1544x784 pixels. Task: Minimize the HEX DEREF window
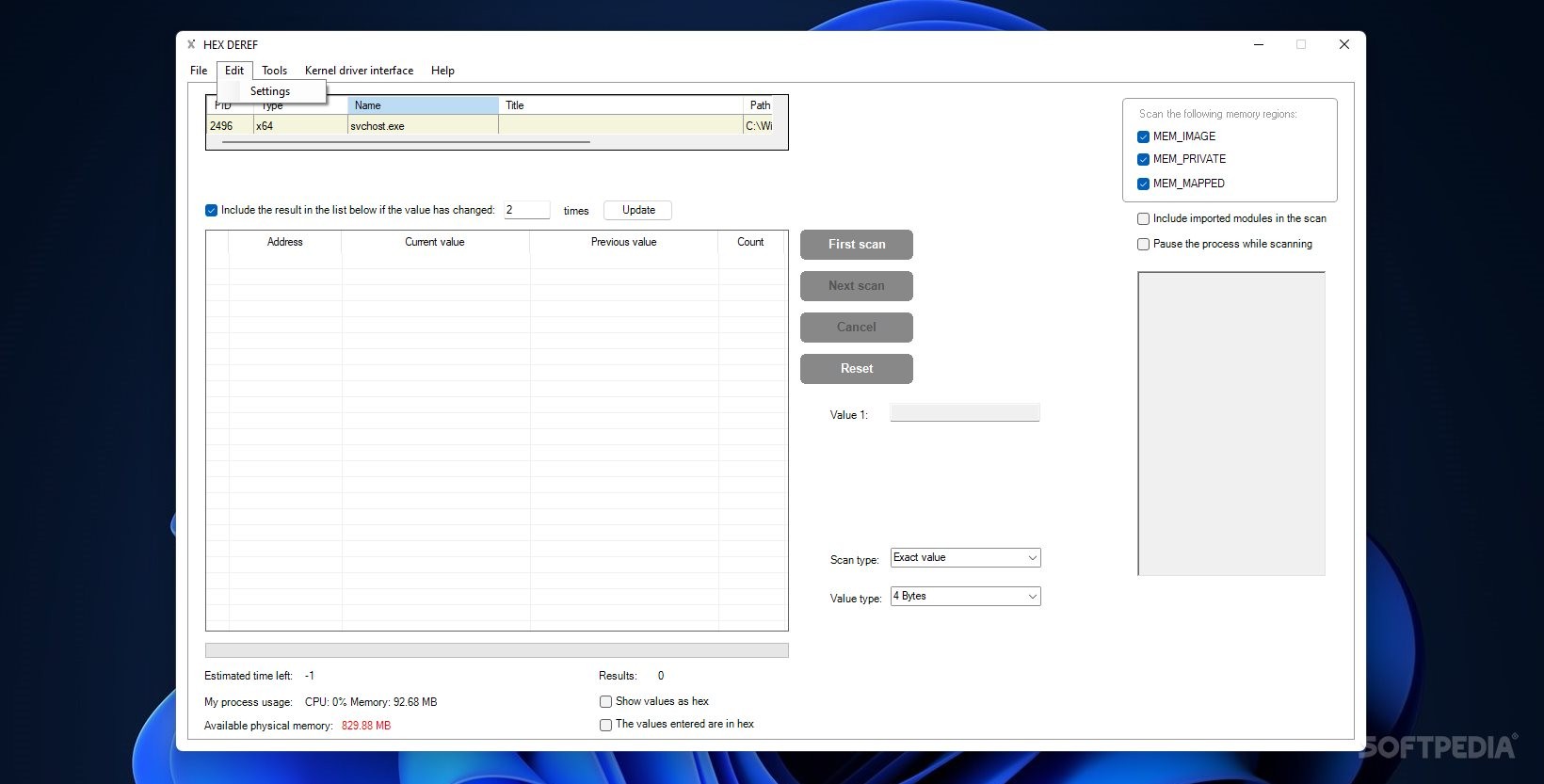pos(1259,44)
